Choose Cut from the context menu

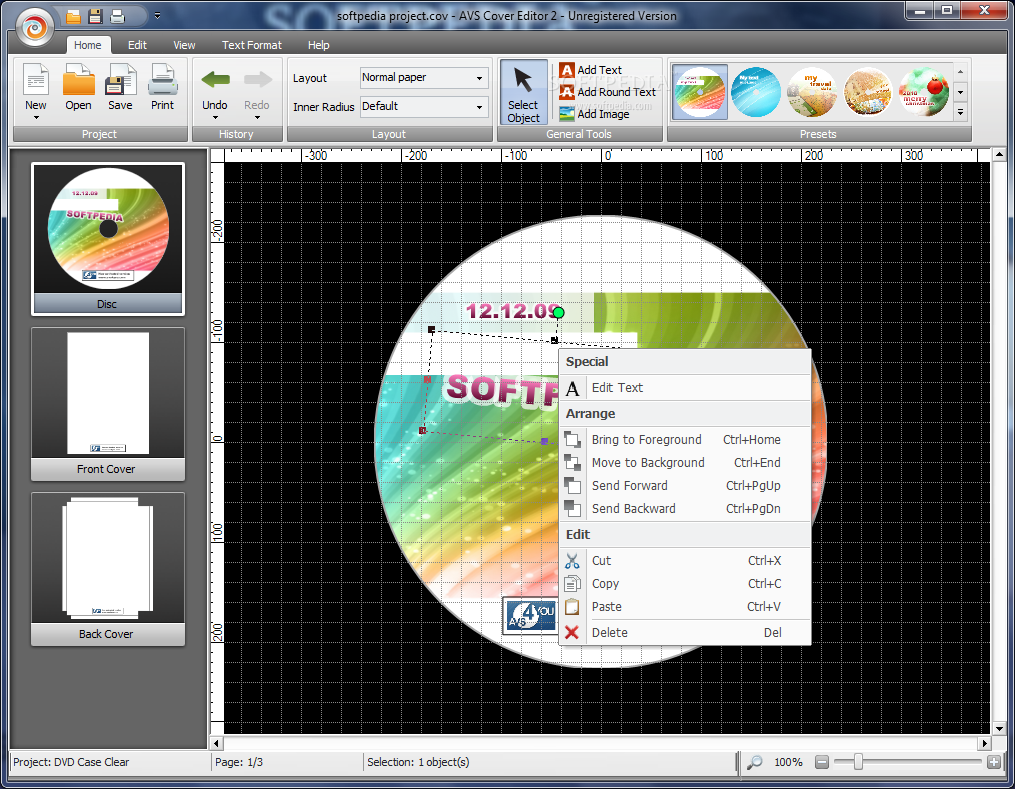686,561
